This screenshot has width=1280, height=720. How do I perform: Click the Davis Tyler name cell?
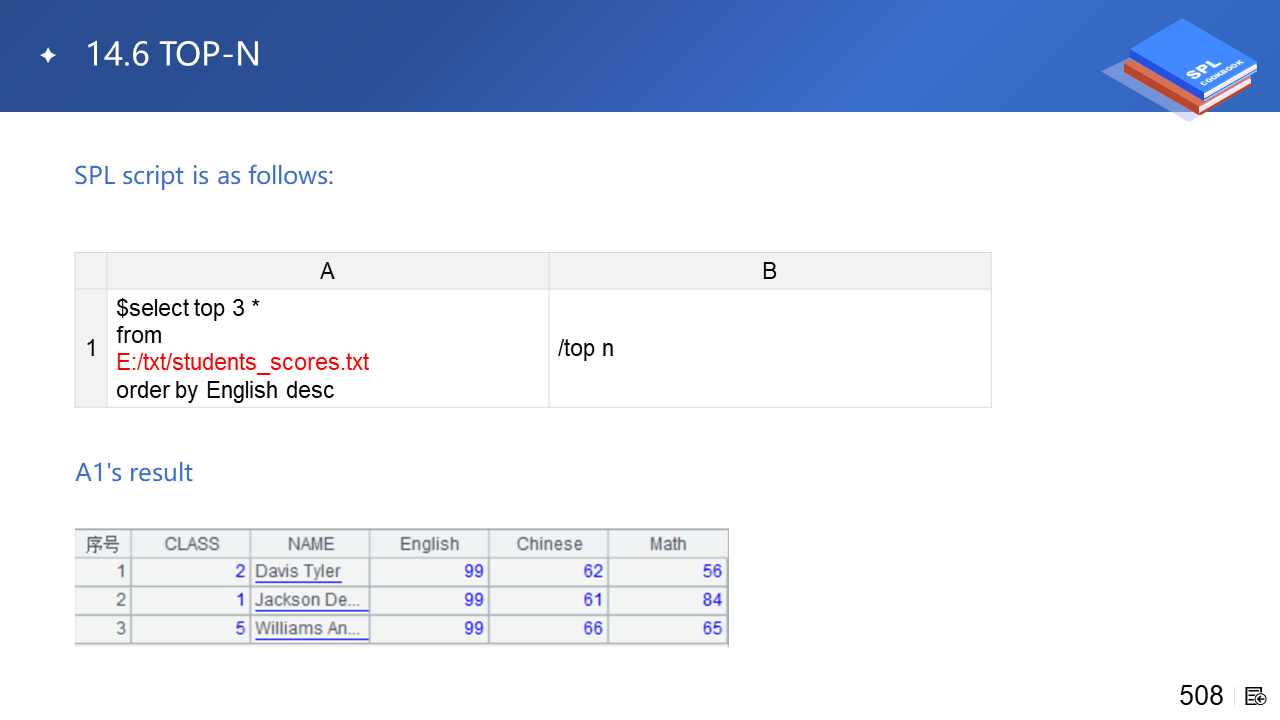tap(298, 571)
